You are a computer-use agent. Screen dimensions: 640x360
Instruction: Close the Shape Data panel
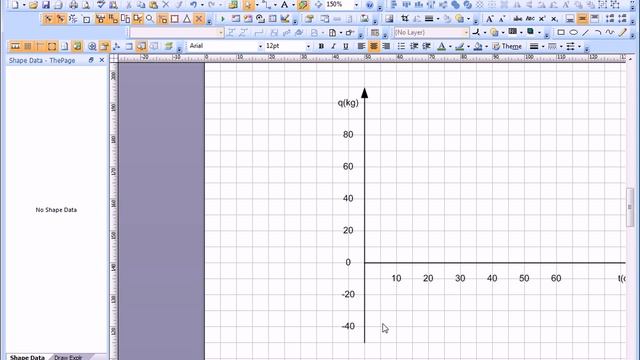tap(102, 60)
